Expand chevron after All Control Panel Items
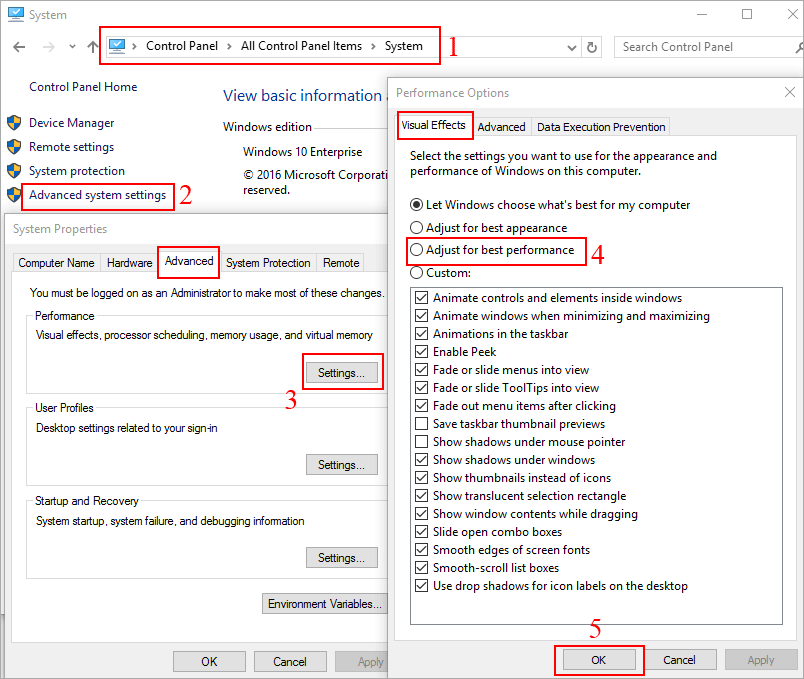Viewport: 804px width, 679px height. [x=373, y=47]
